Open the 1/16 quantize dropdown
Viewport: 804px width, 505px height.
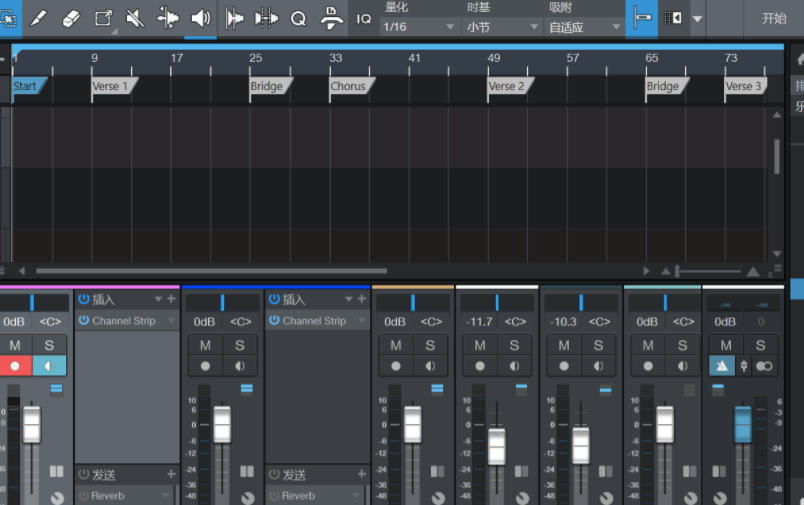(418, 27)
